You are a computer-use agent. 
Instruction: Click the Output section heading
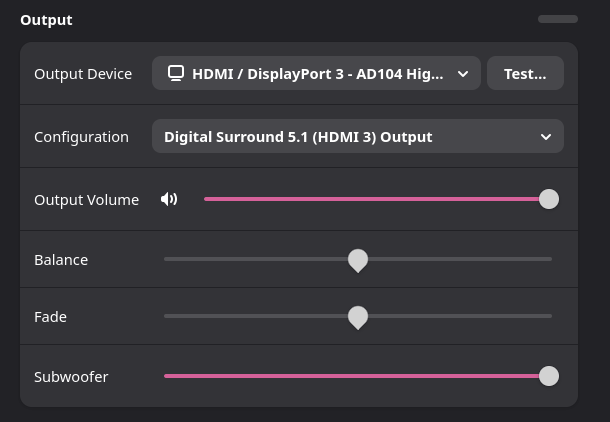46,20
